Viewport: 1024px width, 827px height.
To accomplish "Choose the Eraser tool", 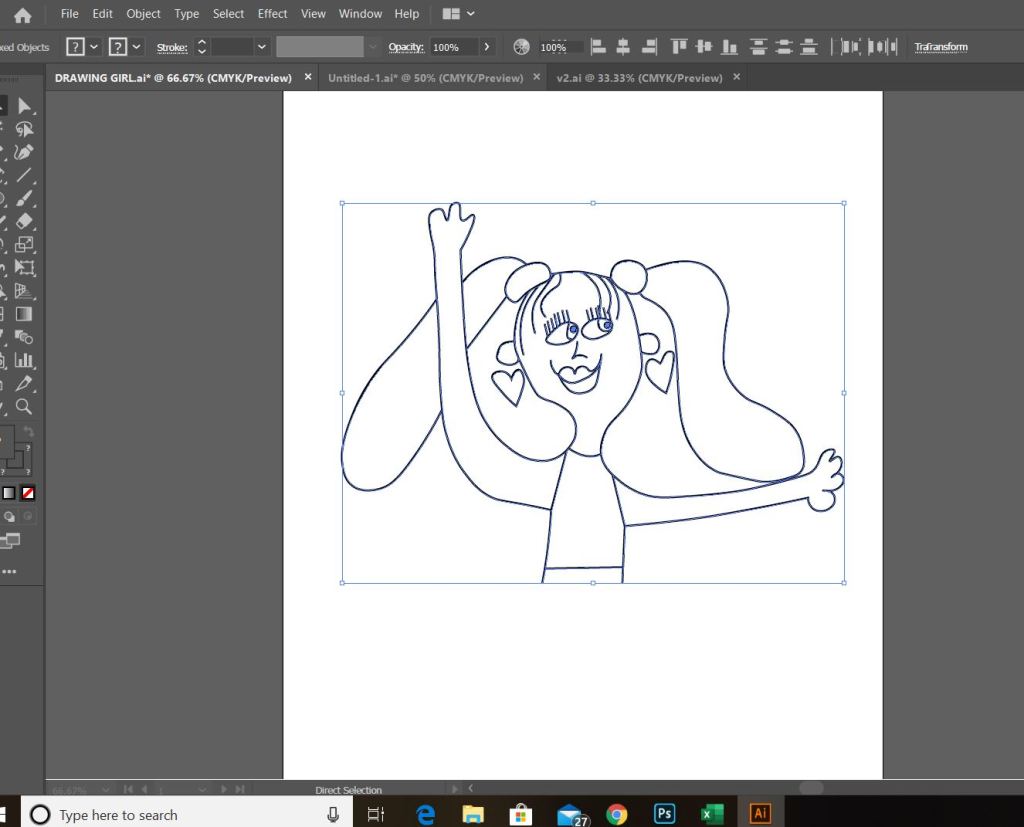I will 25,221.
